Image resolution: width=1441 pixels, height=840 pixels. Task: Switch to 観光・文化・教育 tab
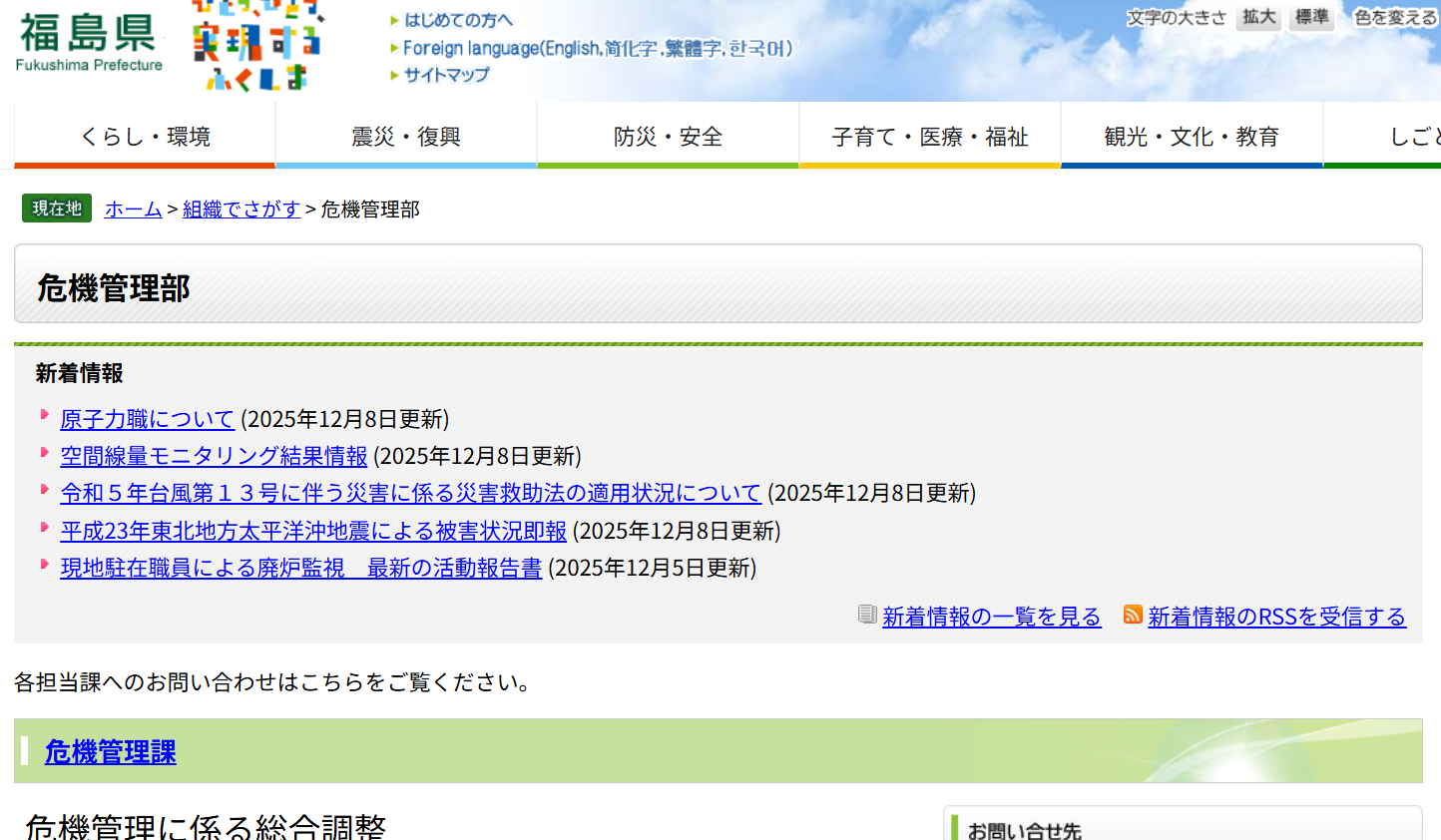pyautogui.click(x=1192, y=137)
